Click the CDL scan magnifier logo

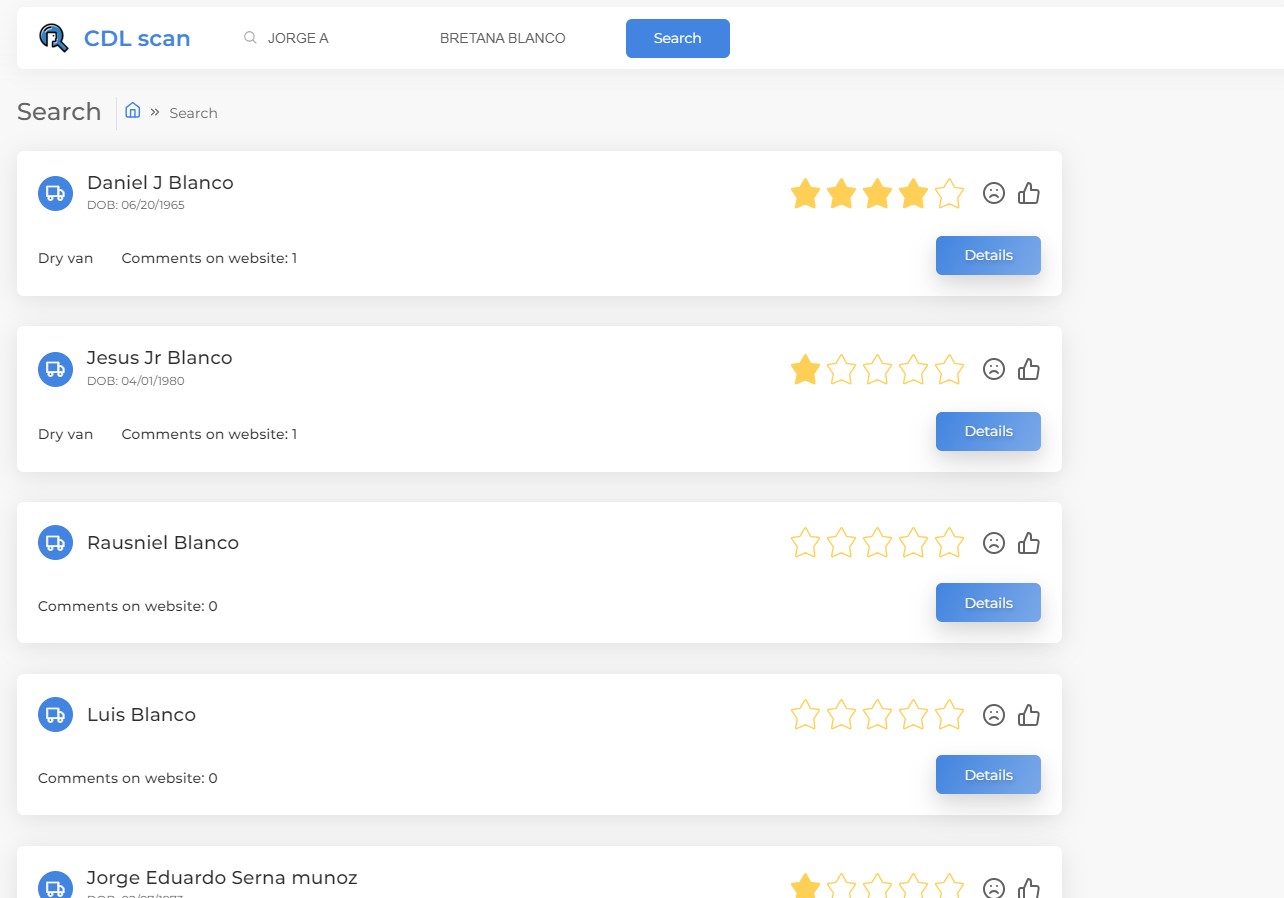coord(54,38)
